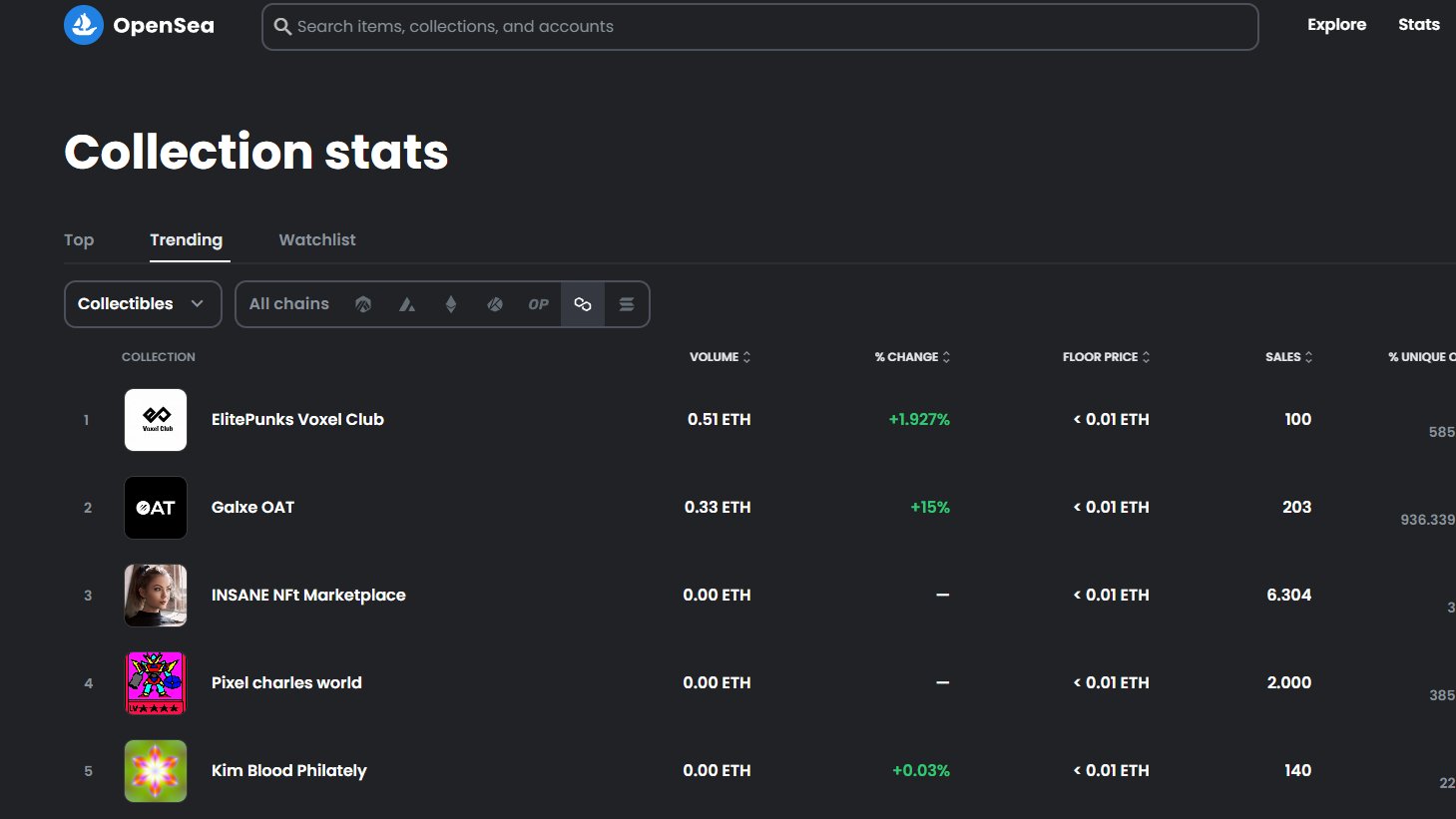
Task: Click ElitePunks Voxel Club floor price
Action: pyautogui.click(x=1111, y=420)
